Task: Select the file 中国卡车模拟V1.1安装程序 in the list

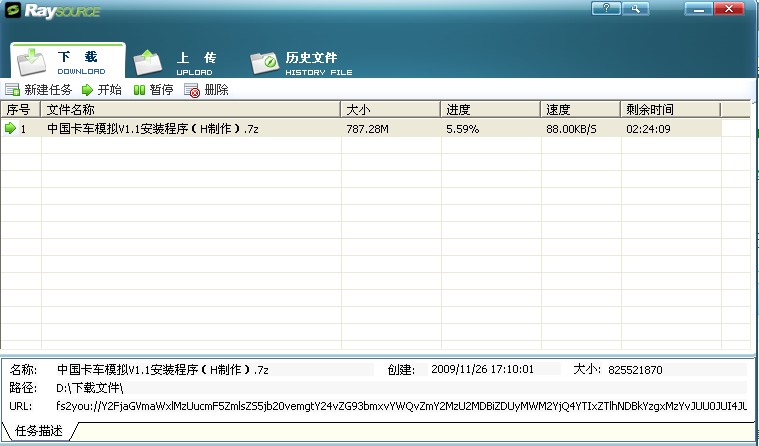Action: coord(152,129)
